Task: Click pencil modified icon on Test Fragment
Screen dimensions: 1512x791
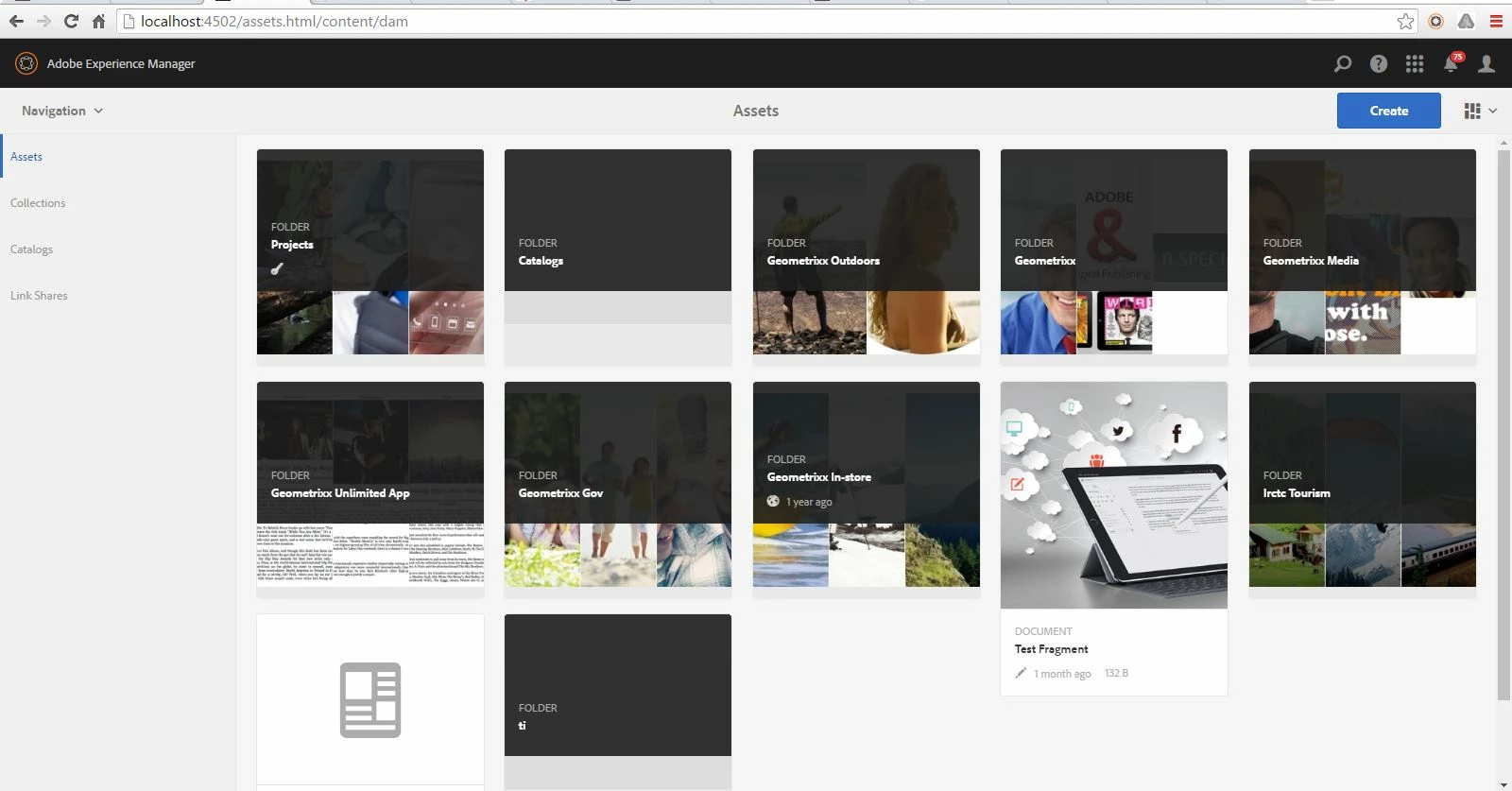Action: pyautogui.click(x=1021, y=673)
